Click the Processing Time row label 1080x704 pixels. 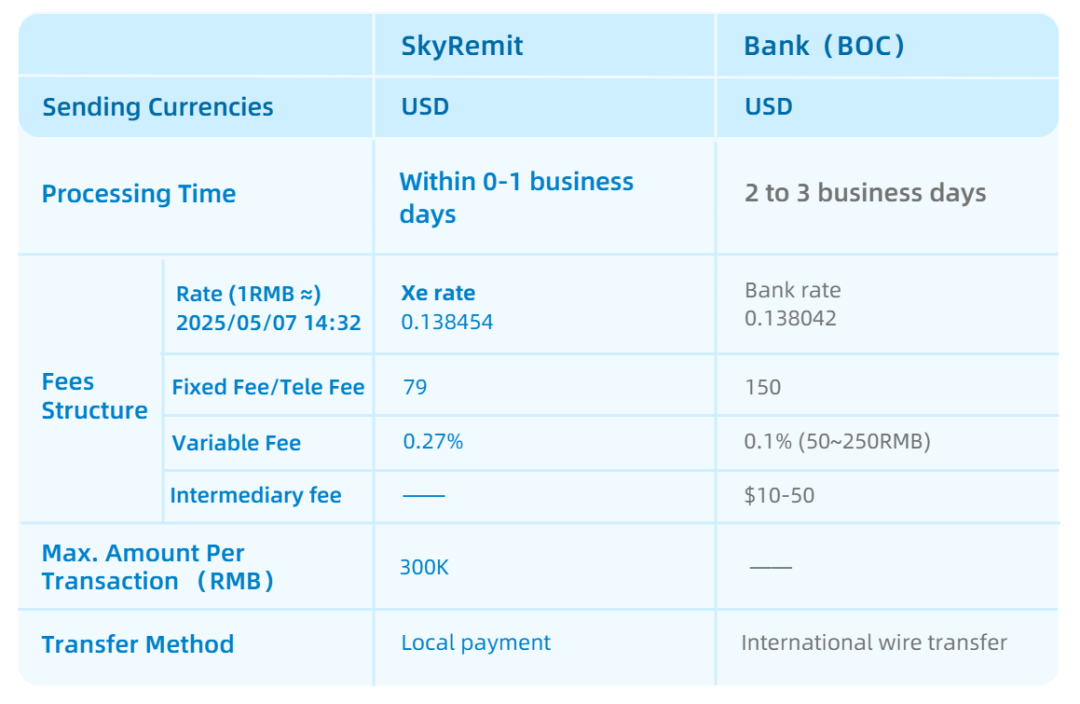coord(139,194)
